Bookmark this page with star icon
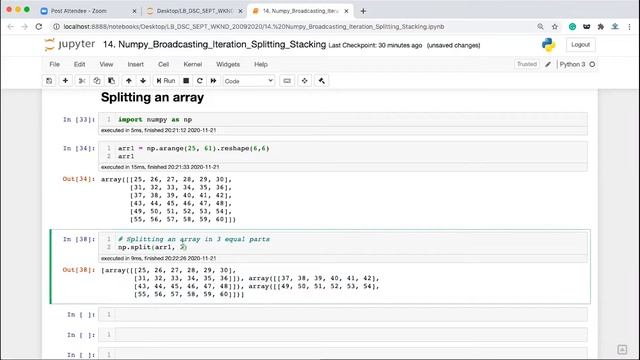Image resolution: width=640 pixels, height=360 pixels. pyautogui.click(x=555, y=27)
